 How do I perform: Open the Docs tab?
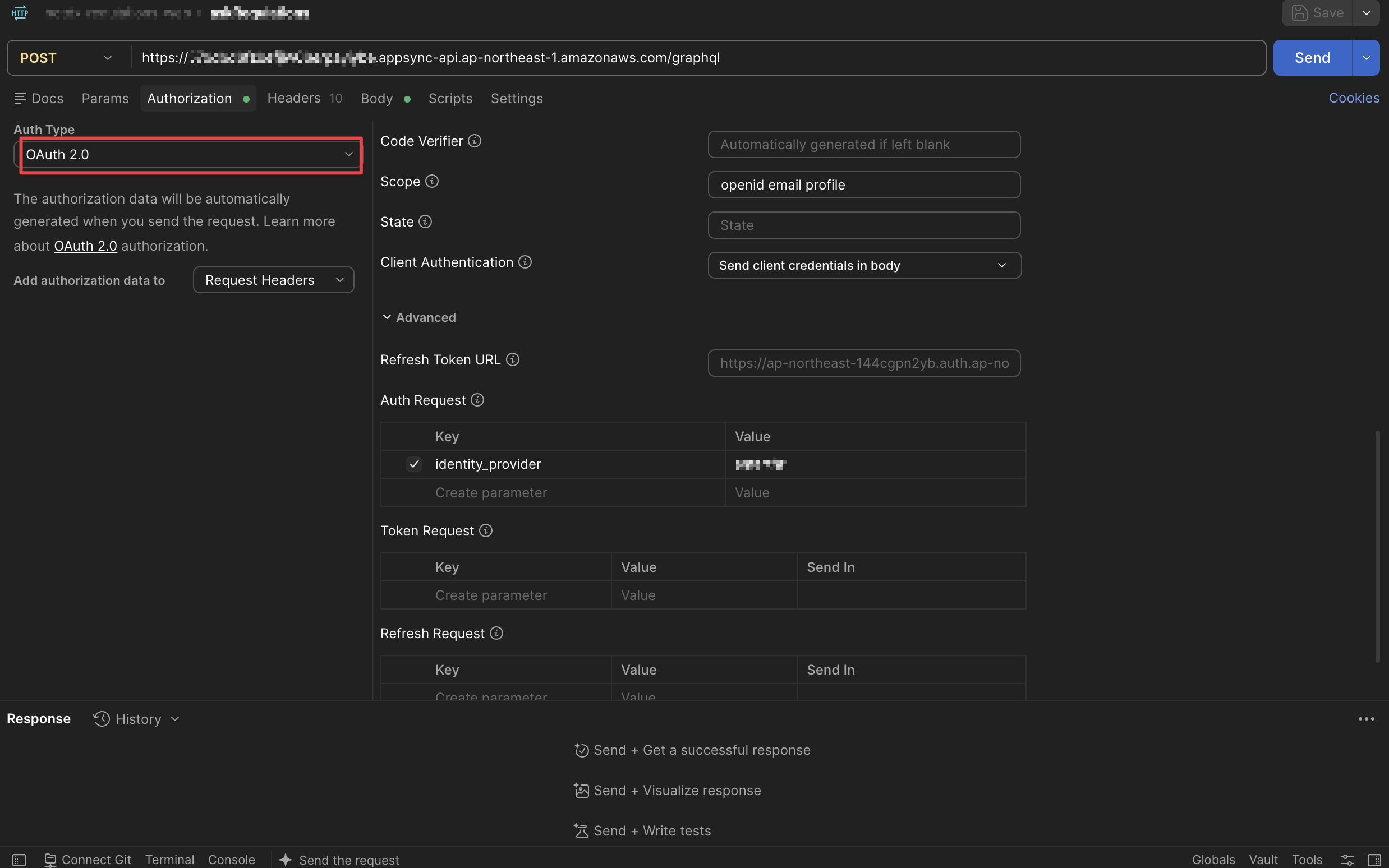tap(39, 98)
